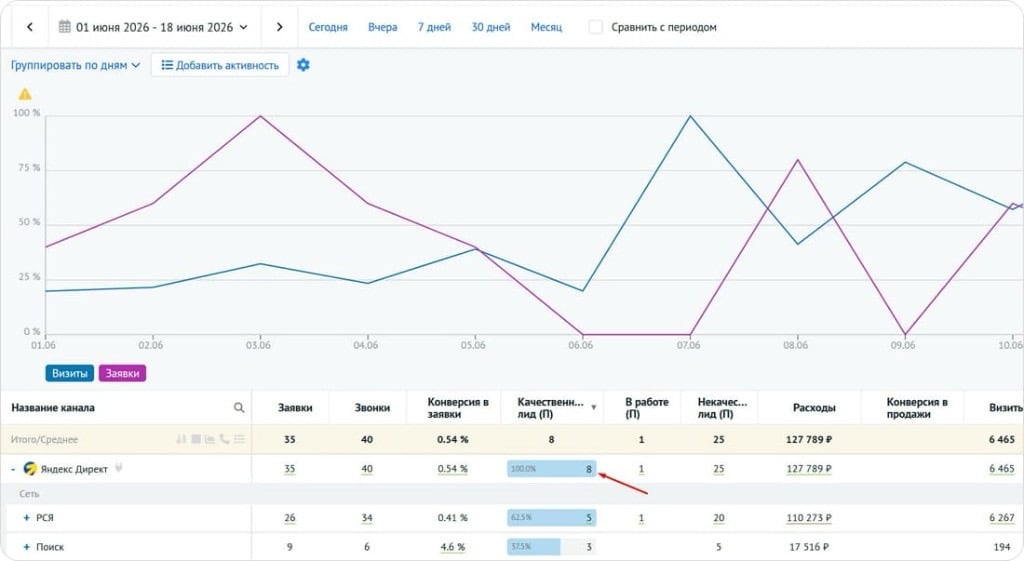
Task: Open chart settings gear icon
Action: click(x=303, y=65)
